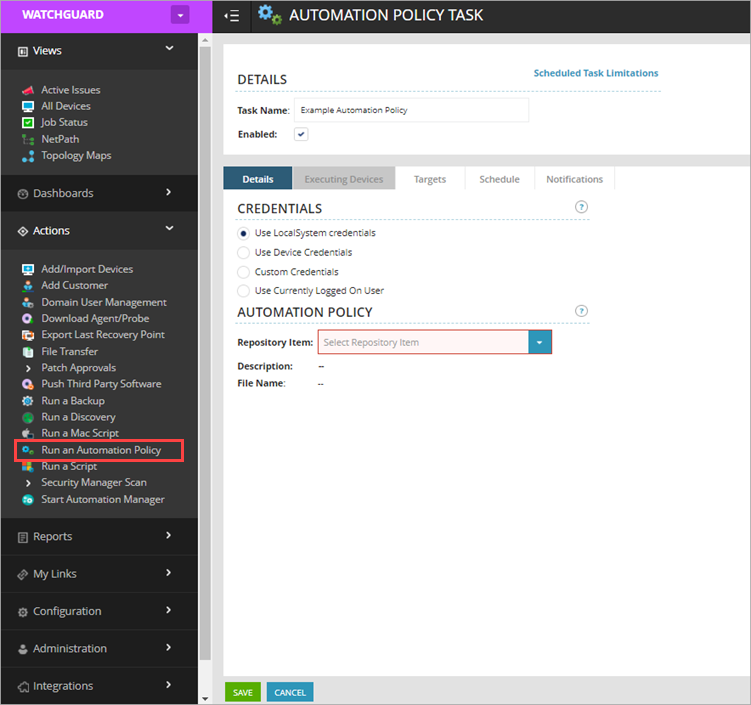The height and width of the screenshot is (705, 751).
Task: Click the CANCEL button
Action: [290, 692]
